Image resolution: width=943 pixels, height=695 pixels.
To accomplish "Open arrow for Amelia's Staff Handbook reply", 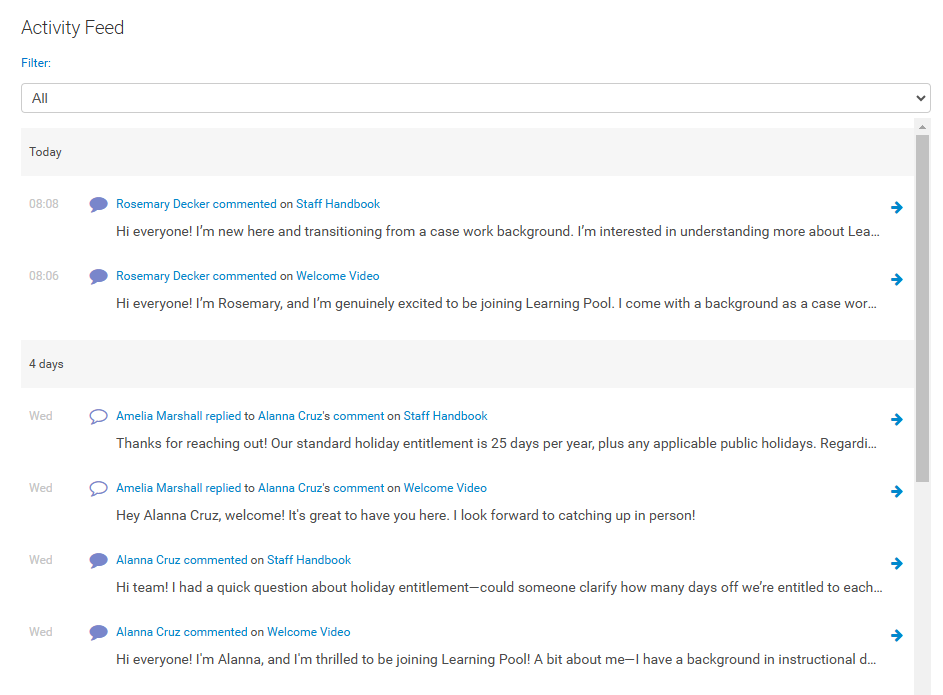I will (x=897, y=420).
